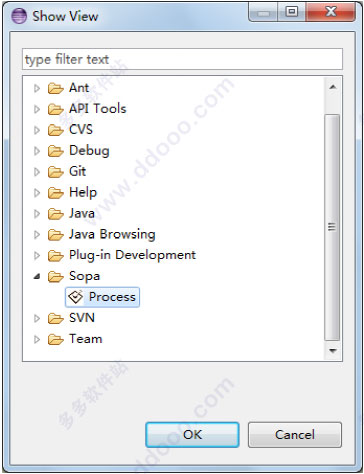Click the Process view diamond icon

click(x=75, y=297)
